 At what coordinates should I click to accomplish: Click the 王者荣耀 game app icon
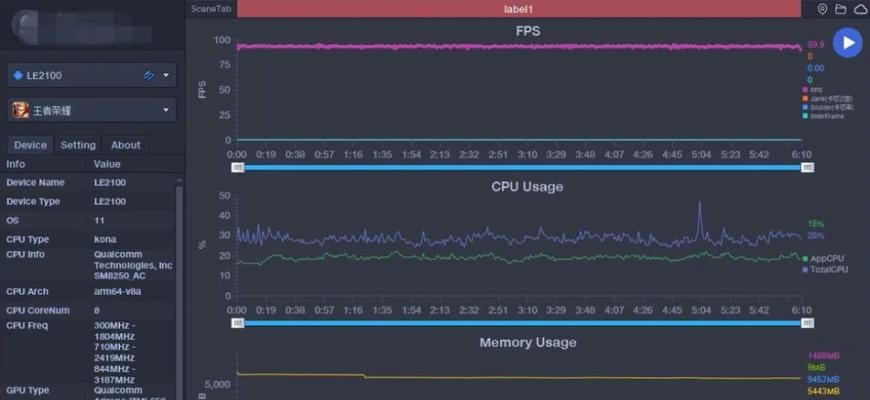click(21, 110)
